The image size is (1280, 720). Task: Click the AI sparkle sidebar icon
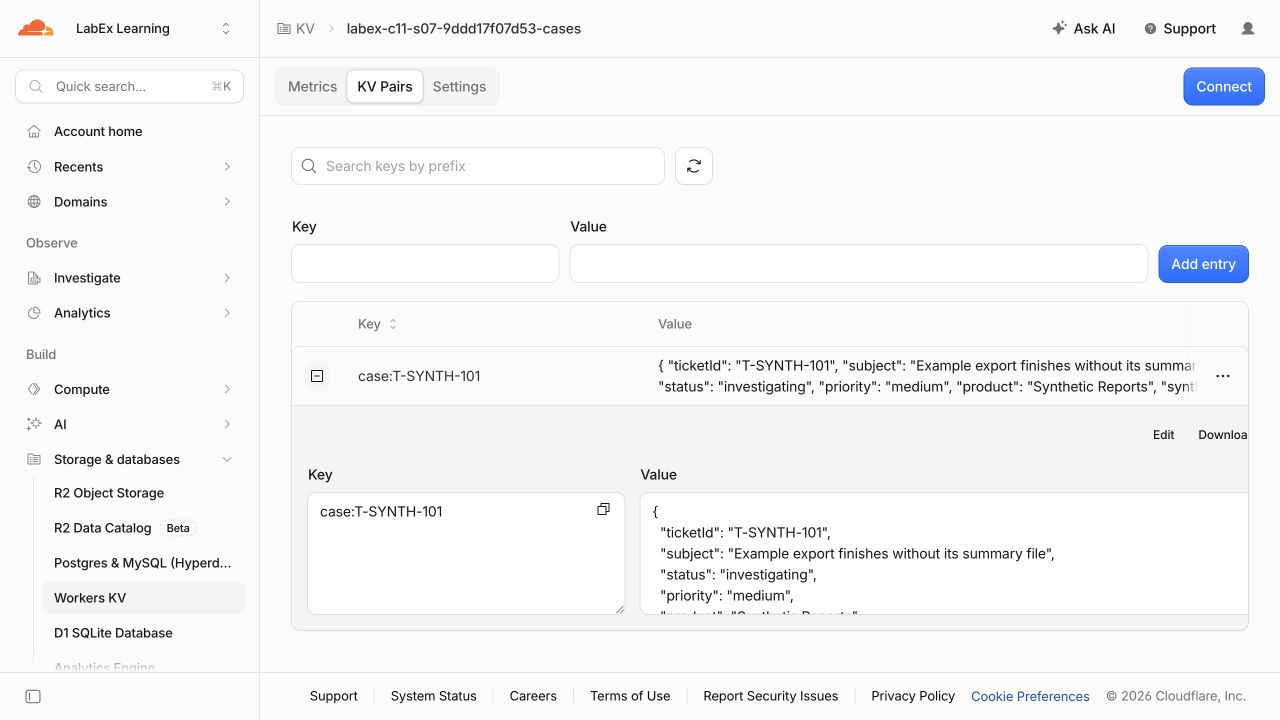[x=34, y=424]
